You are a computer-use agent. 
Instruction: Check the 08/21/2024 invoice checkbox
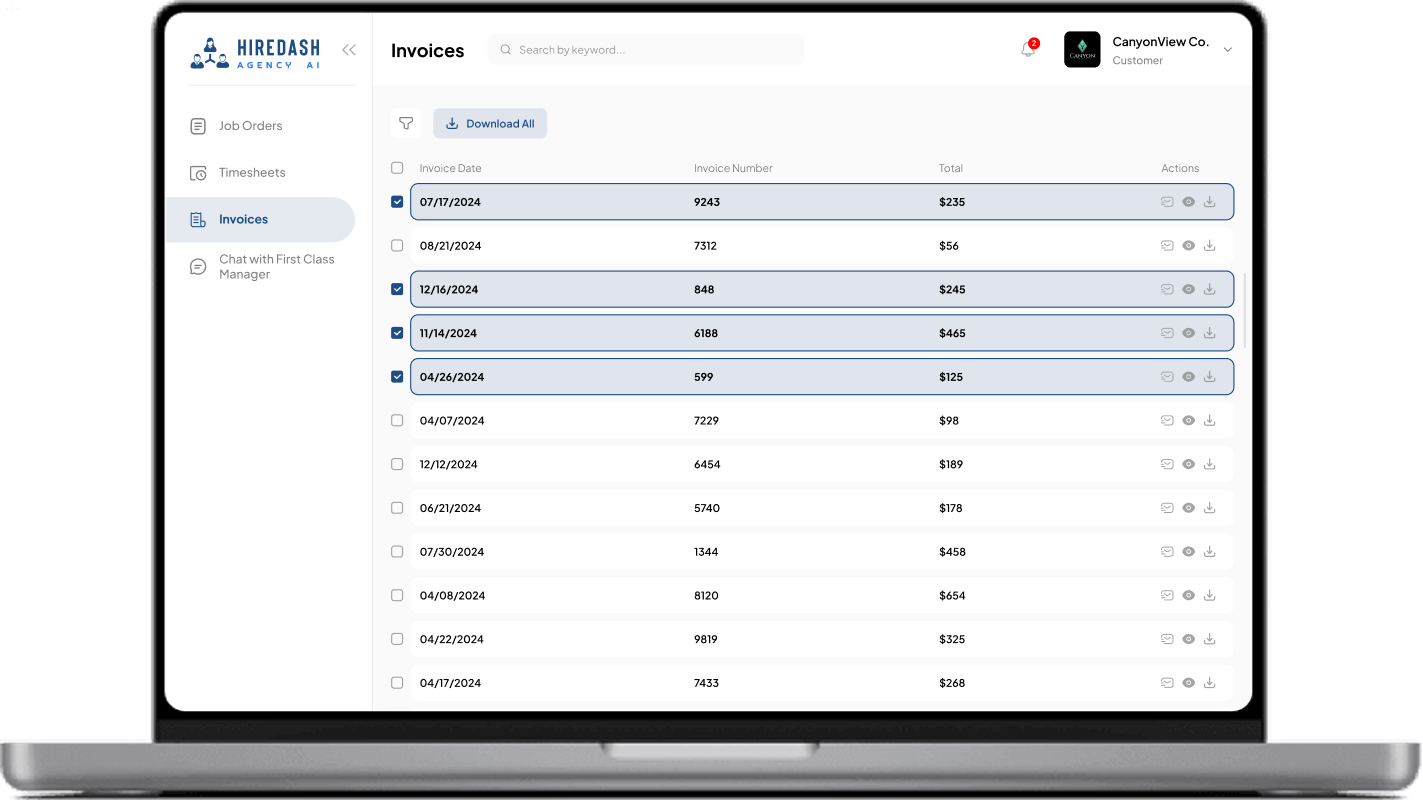click(397, 246)
